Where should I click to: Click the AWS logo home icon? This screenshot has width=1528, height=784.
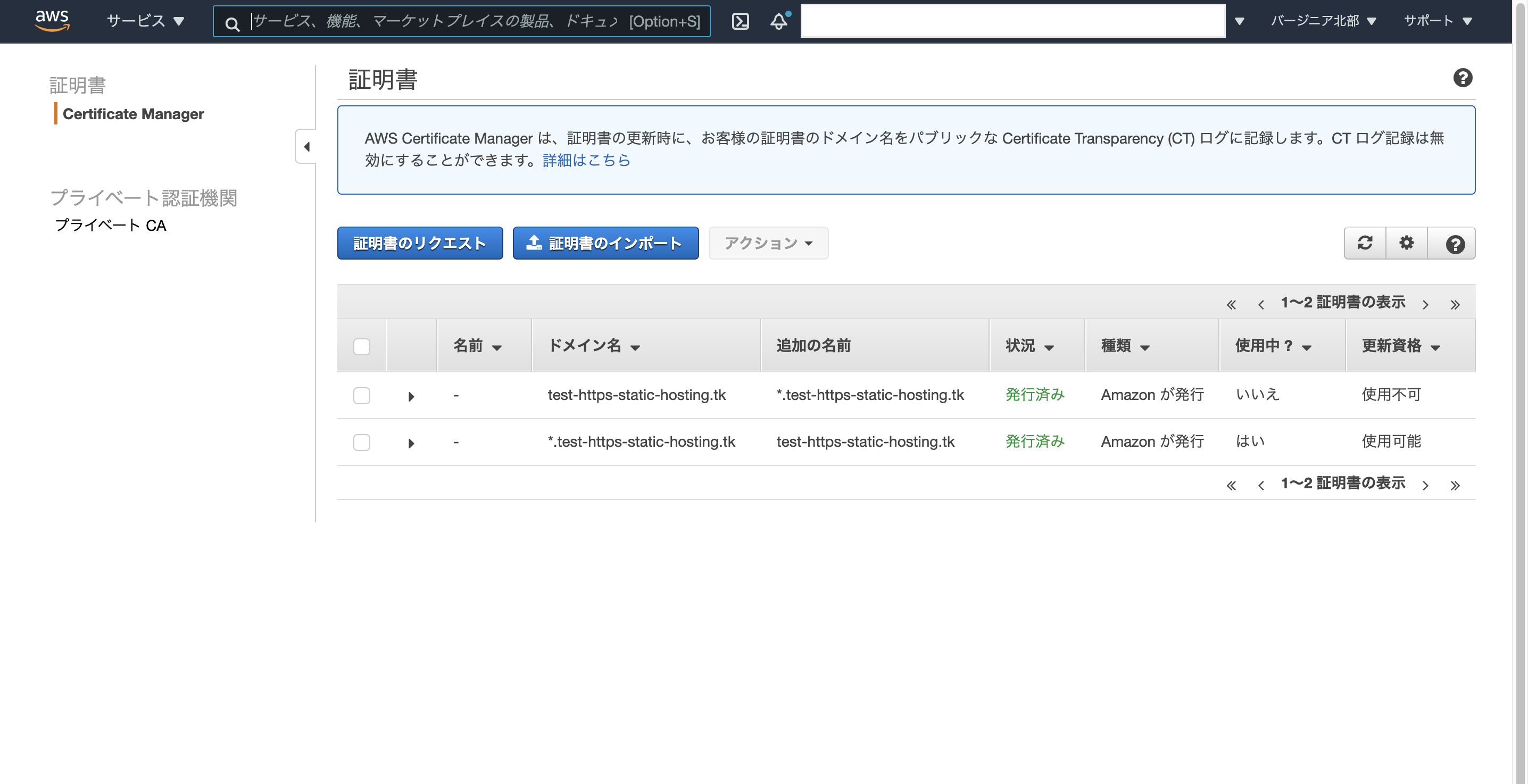(x=52, y=20)
